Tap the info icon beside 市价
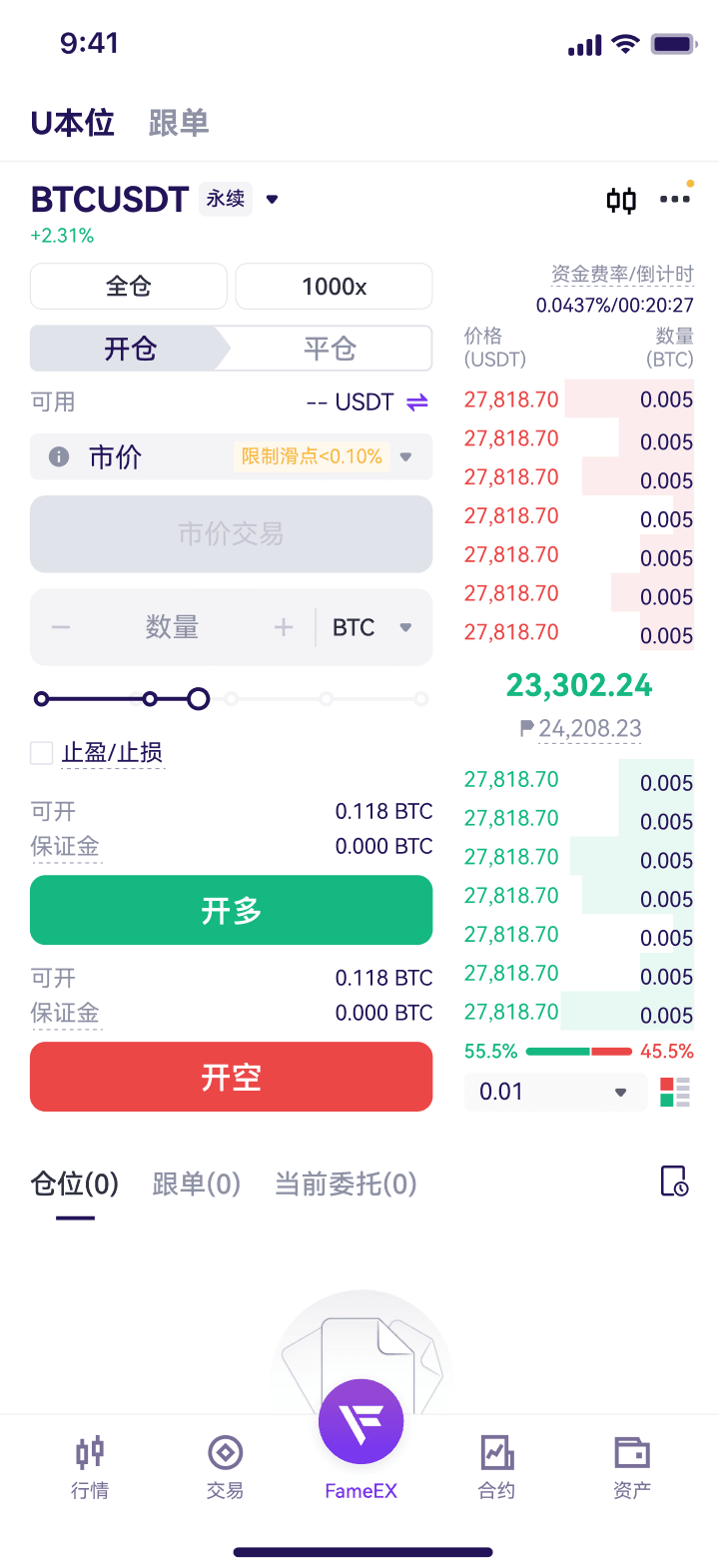 click(x=59, y=456)
